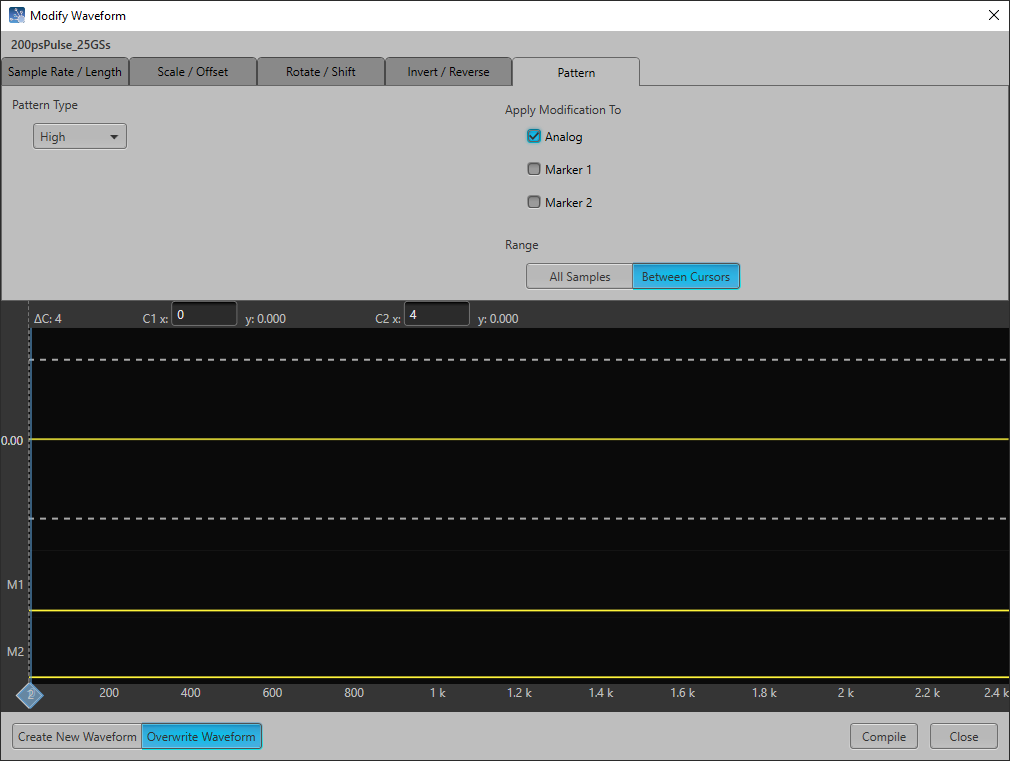Click the Overwrite Waveform button
Screen dimensions: 1010x761
click(x=201, y=735)
